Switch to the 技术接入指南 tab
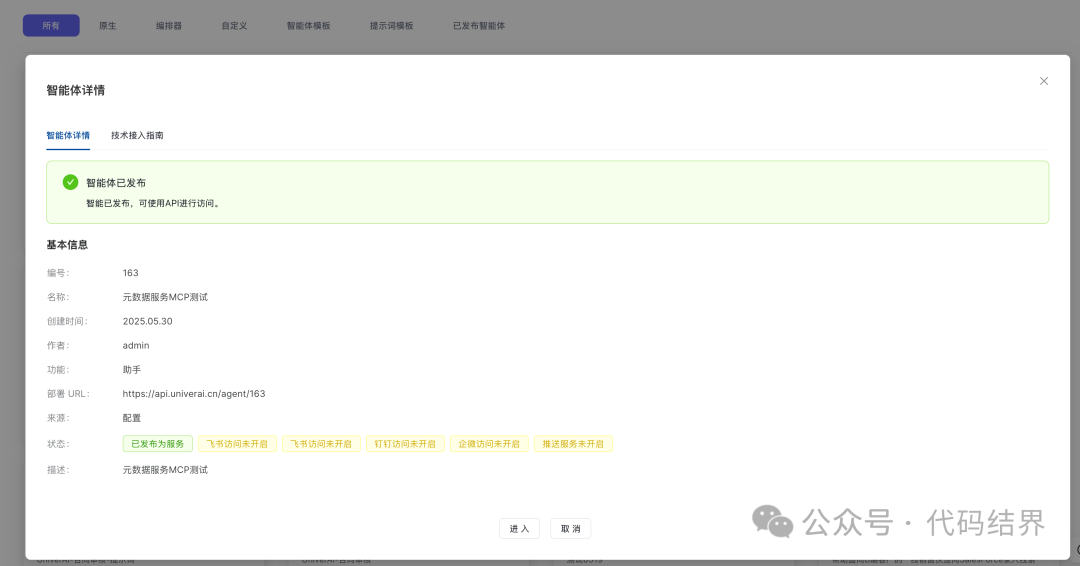1080x566 pixels. pos(137,135)
